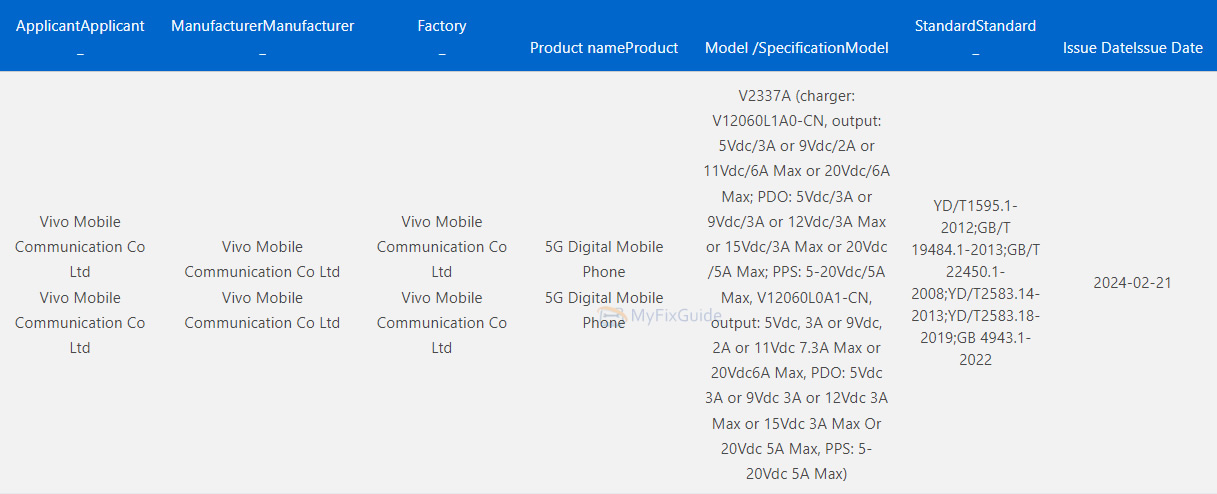
Task: Select the first 5G Digital Mobile Phone entry
Action: click(604, 259)
